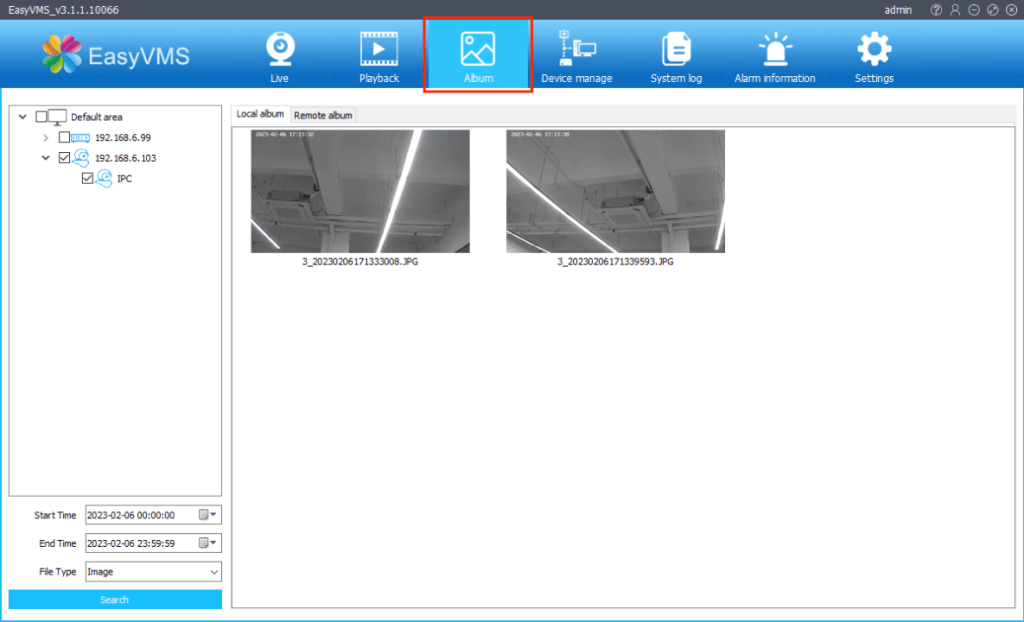Uncheck the IPC channel checkbox
Viewport: 1024px width, 622px height.
pos(88,178)
